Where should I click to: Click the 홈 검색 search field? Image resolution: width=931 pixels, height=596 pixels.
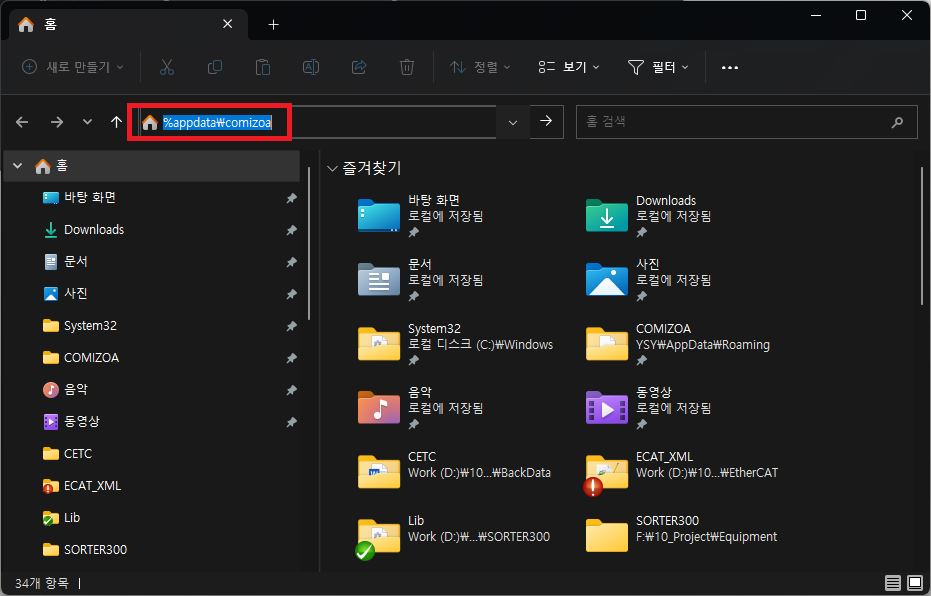(x=735, y=122)
